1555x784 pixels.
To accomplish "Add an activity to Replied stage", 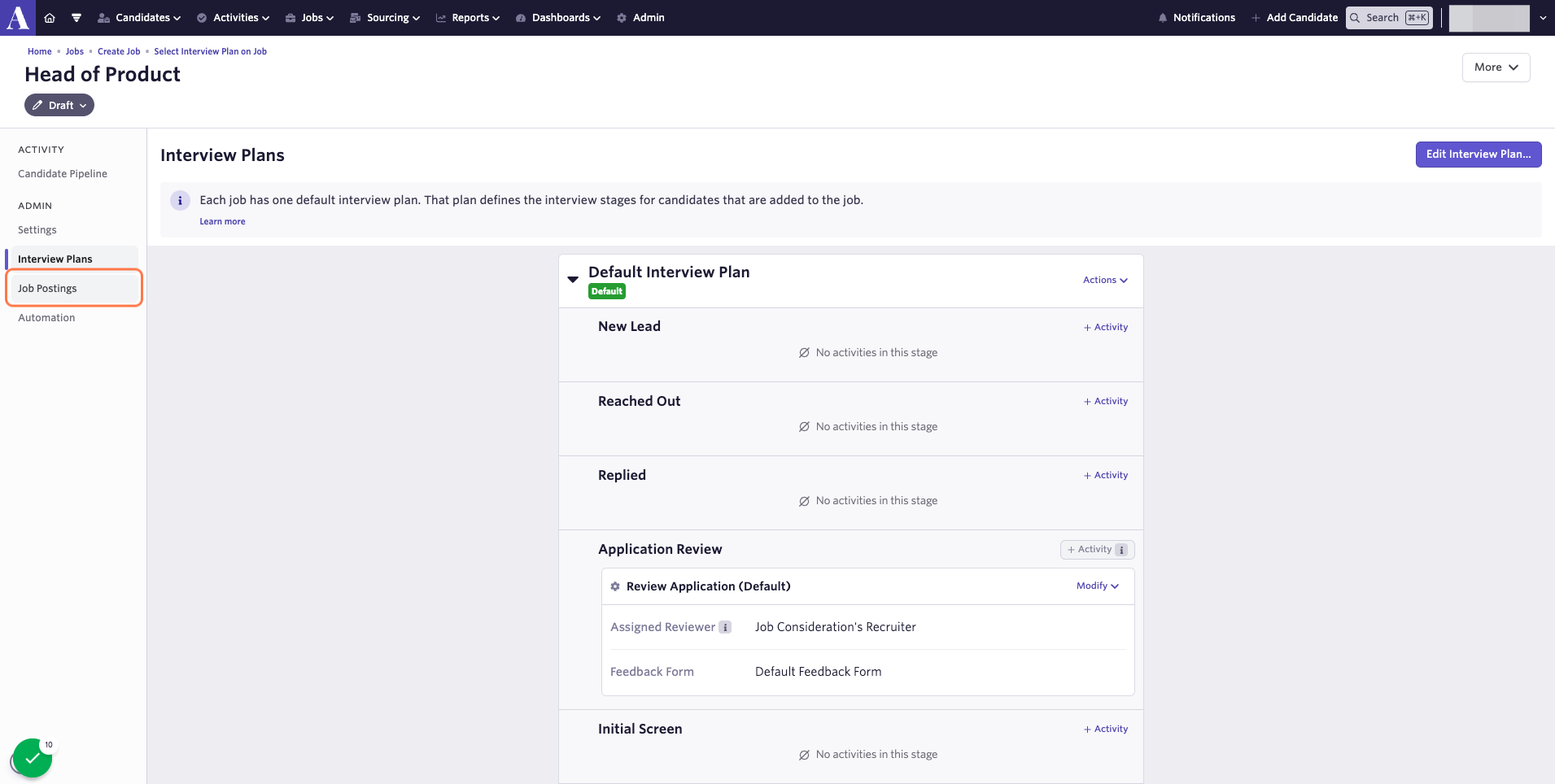I will [1106, 475].
